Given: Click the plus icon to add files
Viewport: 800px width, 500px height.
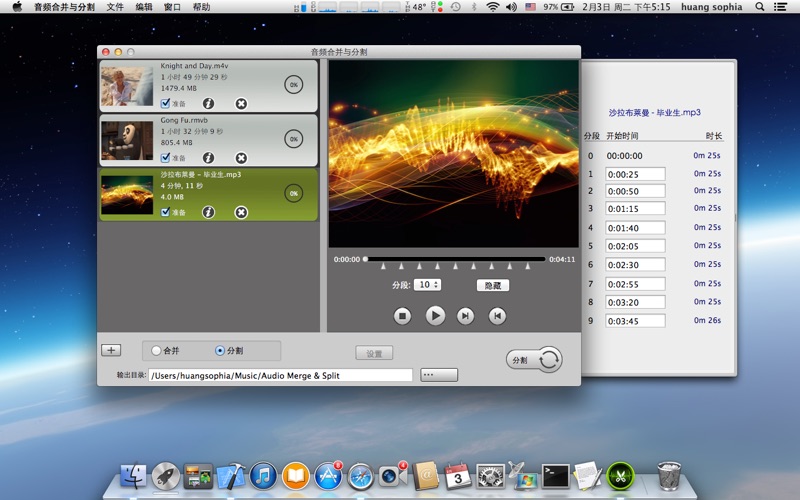Looking at the screenshot, I should [111, 350].
